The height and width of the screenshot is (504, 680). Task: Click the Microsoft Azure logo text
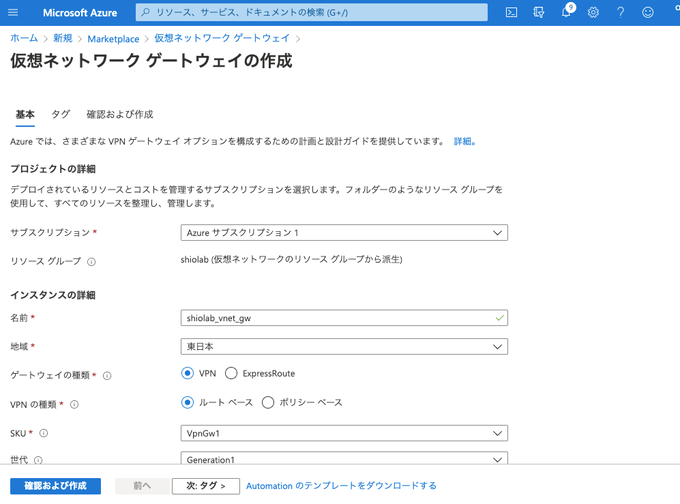coord(80,13)
